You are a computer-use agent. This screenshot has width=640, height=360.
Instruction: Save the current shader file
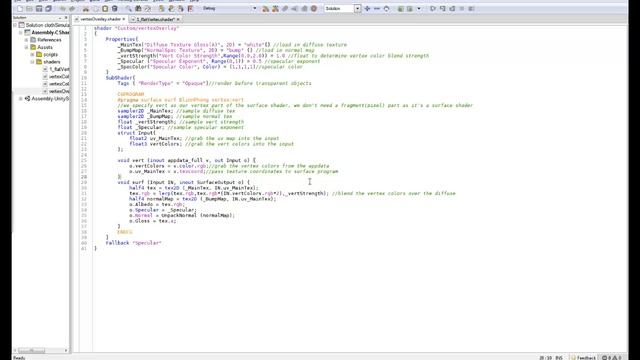coord(39,9)
